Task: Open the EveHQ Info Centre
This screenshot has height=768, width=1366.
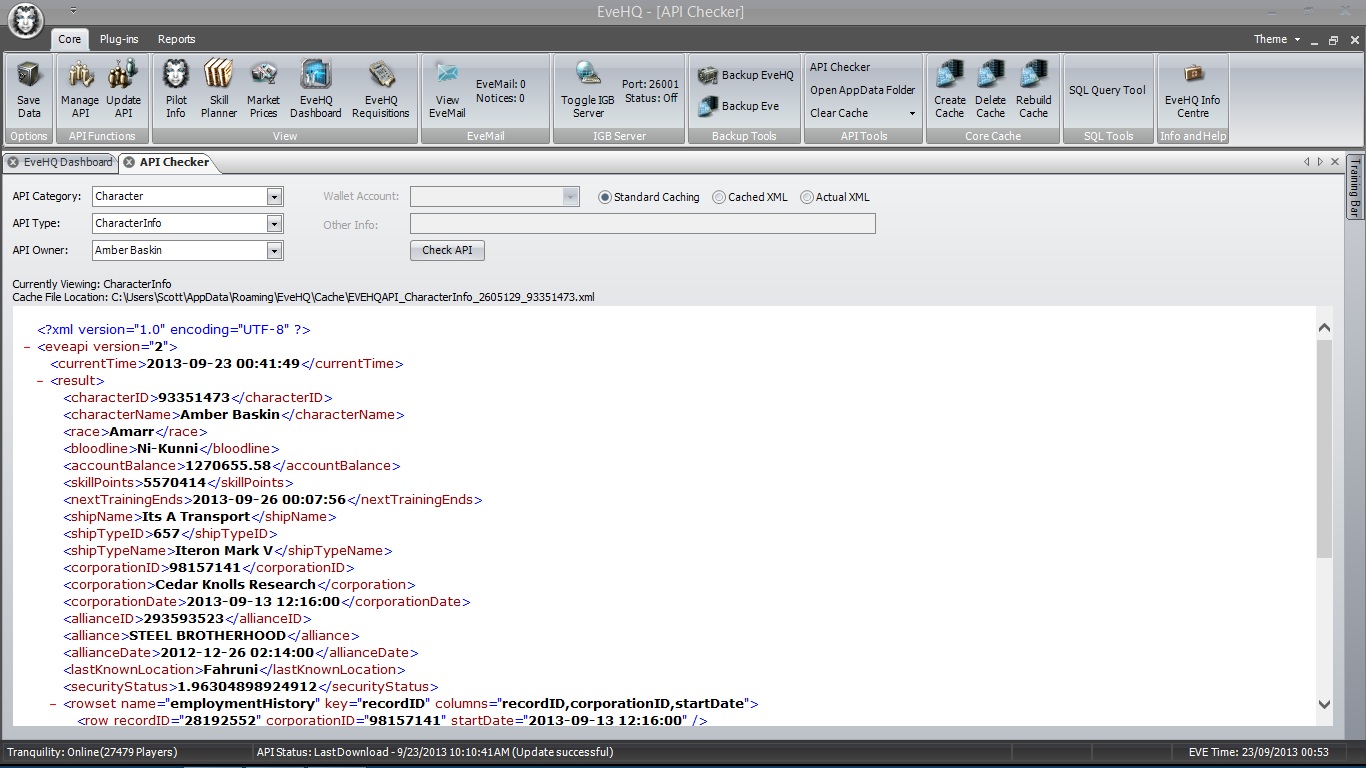Action: [1193, 90]
